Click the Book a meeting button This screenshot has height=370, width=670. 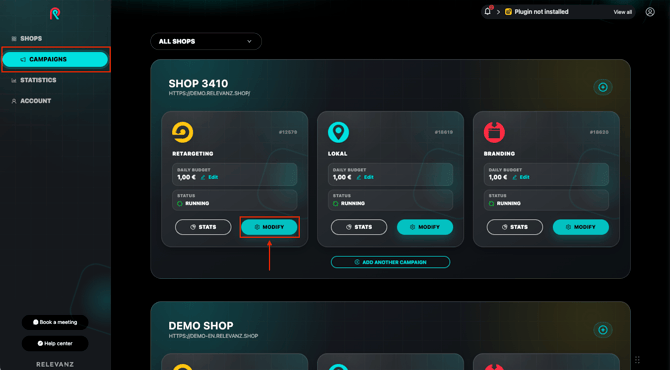tap(55, 322)
